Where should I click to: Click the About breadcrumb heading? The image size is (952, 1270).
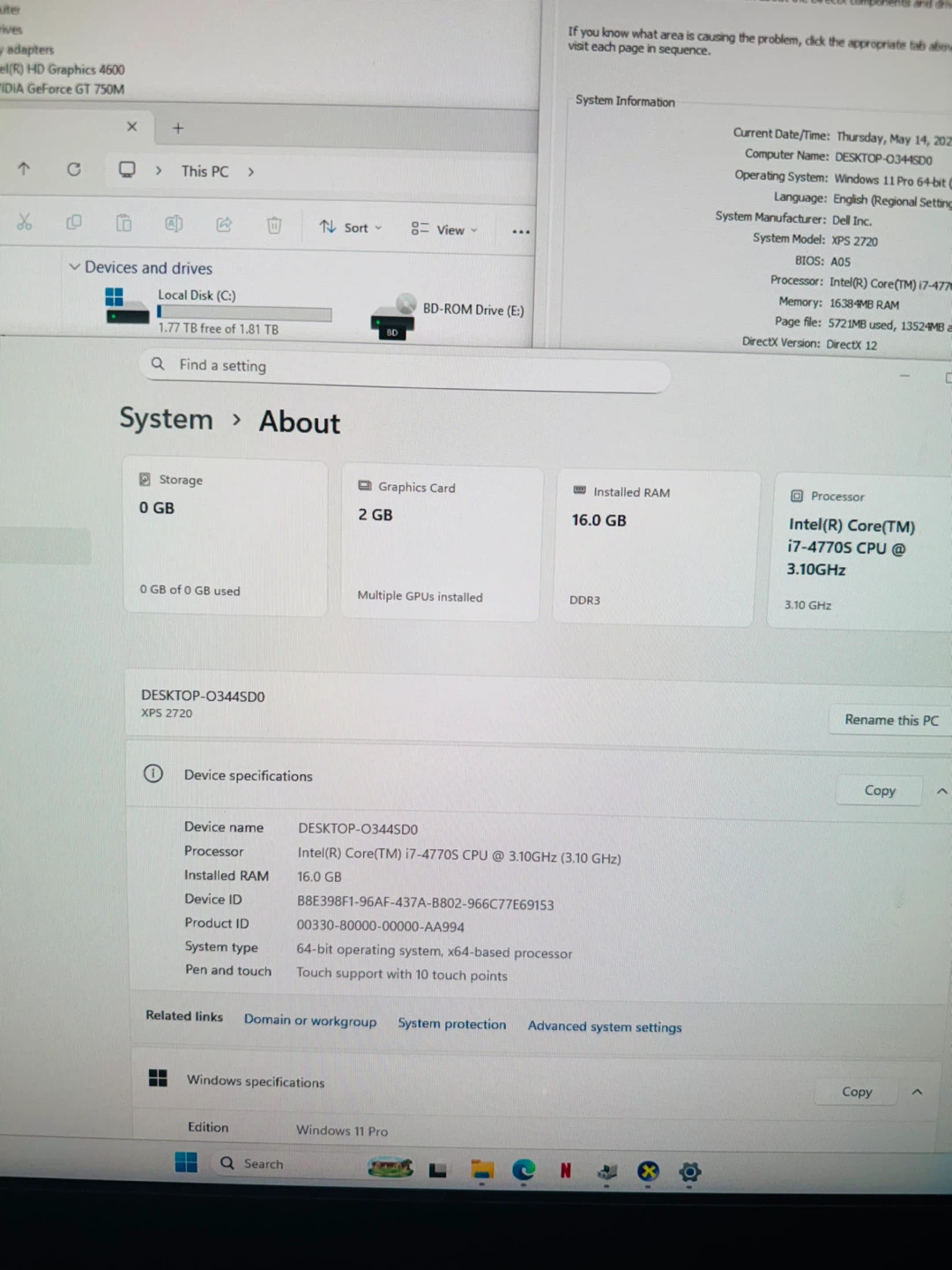300,422
